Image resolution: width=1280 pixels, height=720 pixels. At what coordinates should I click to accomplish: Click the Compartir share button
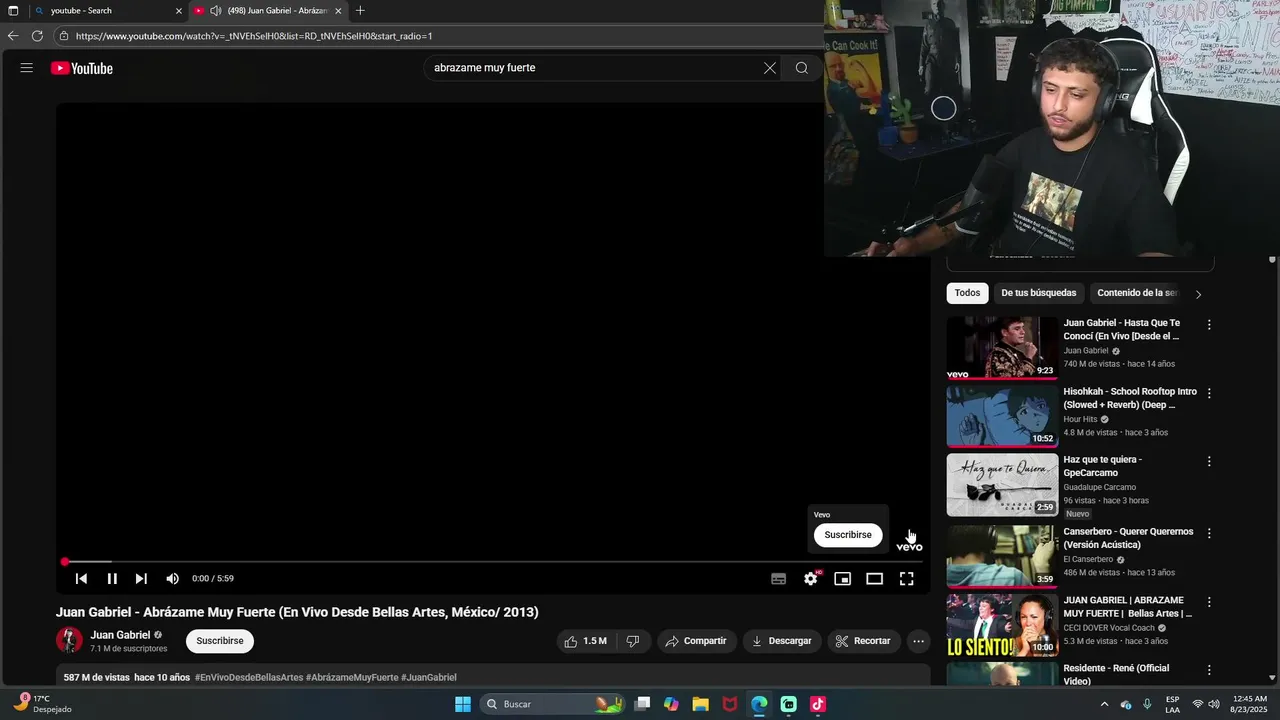tap(696, 641)
